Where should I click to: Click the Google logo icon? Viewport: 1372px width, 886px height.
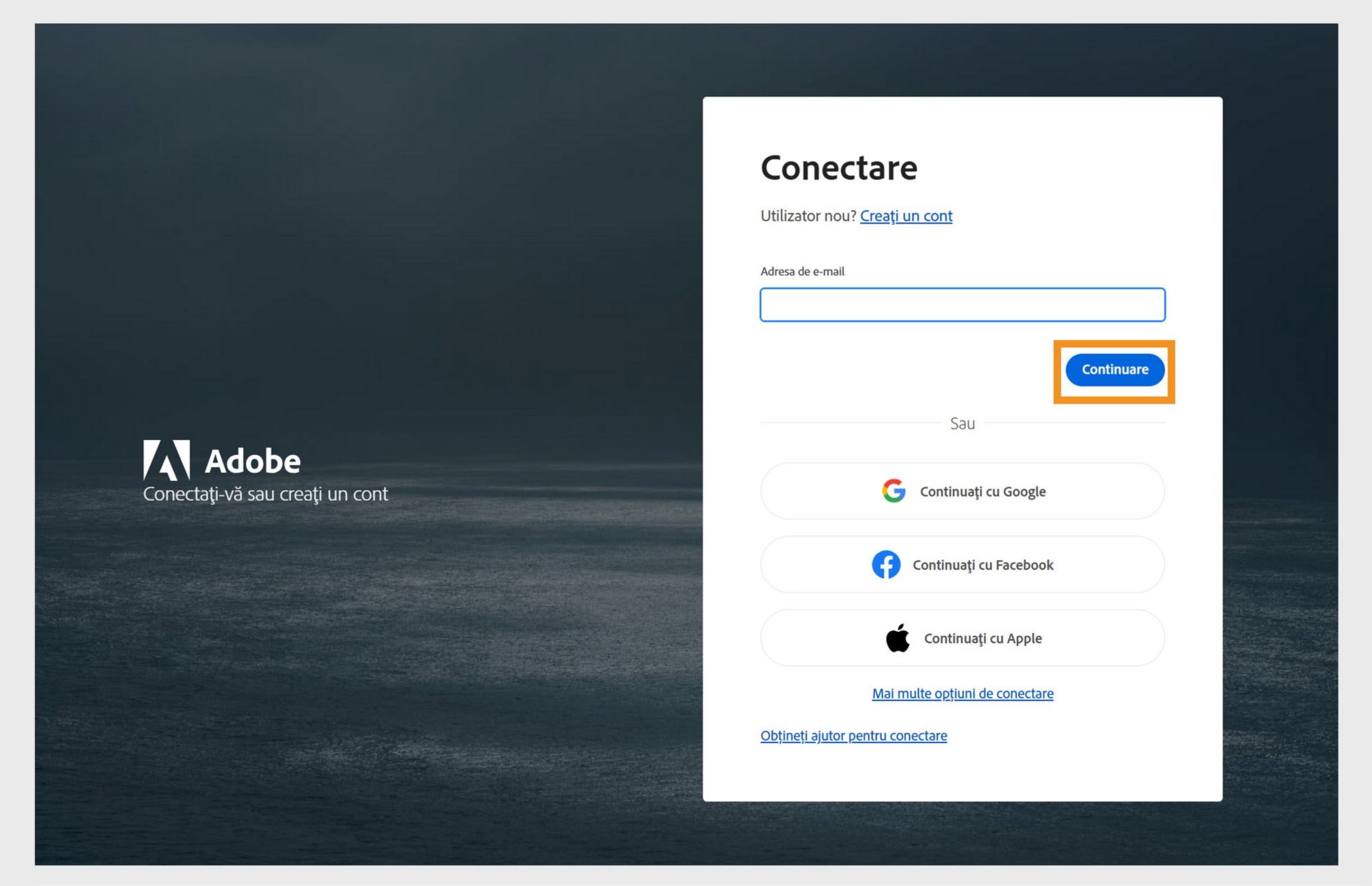[x=893, y=491]
